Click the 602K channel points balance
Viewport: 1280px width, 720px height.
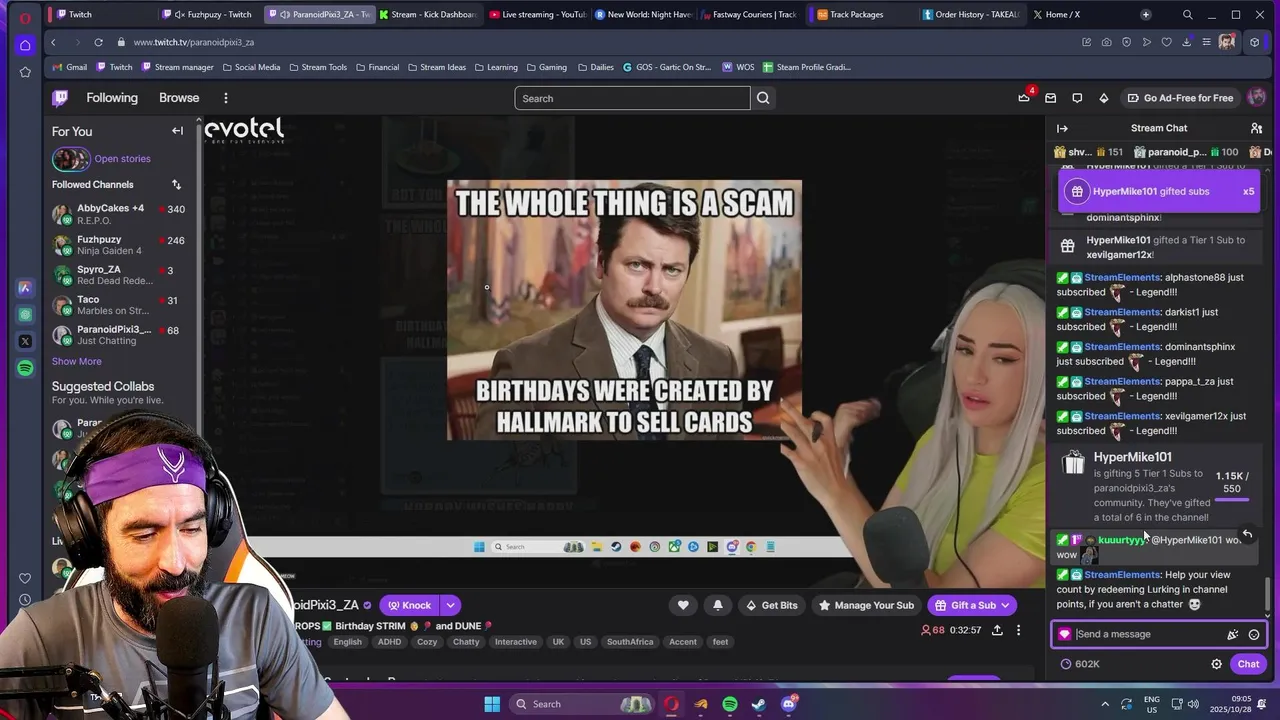(x=1080, y=664)
